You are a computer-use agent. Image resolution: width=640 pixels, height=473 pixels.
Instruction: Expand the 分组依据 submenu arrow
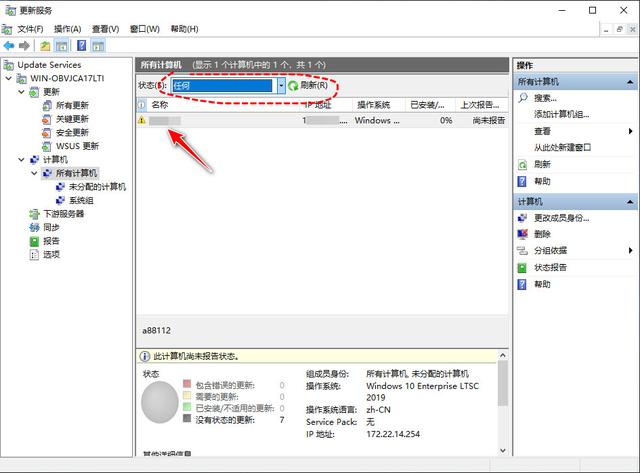[631, 251]
